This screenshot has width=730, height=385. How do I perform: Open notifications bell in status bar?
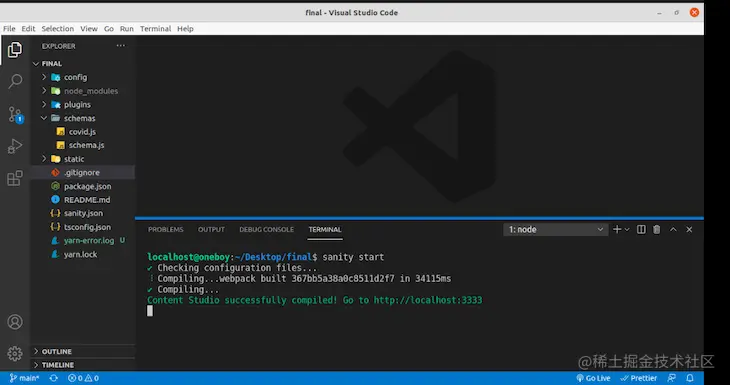[690, 378]
